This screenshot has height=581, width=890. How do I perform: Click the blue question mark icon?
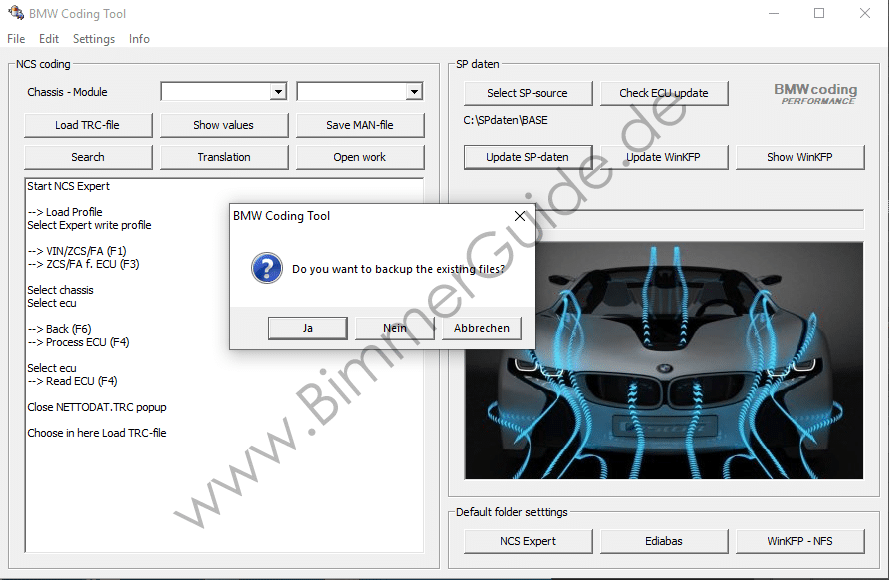click(266, 268)
